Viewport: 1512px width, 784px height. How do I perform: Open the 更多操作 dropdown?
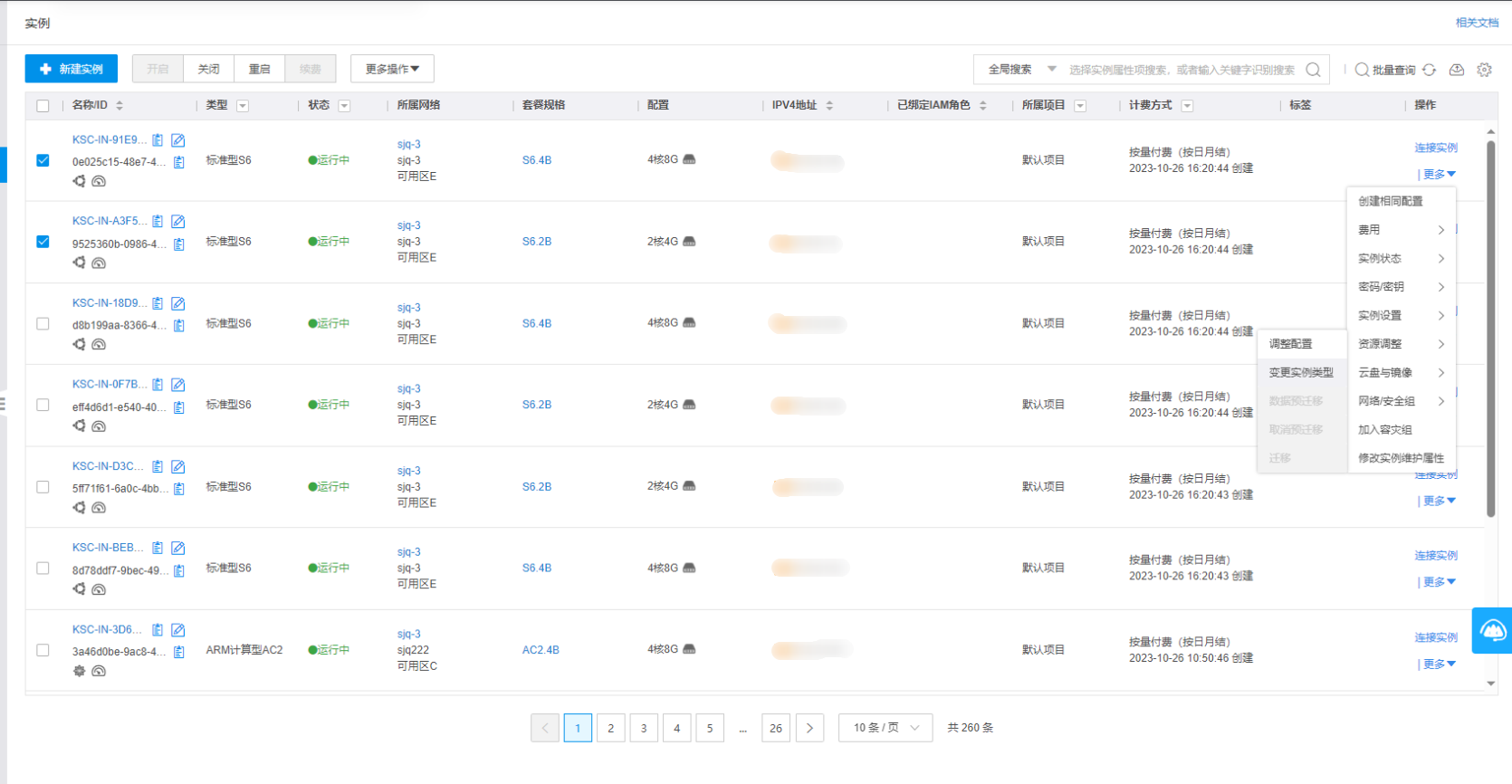point(392,69)
